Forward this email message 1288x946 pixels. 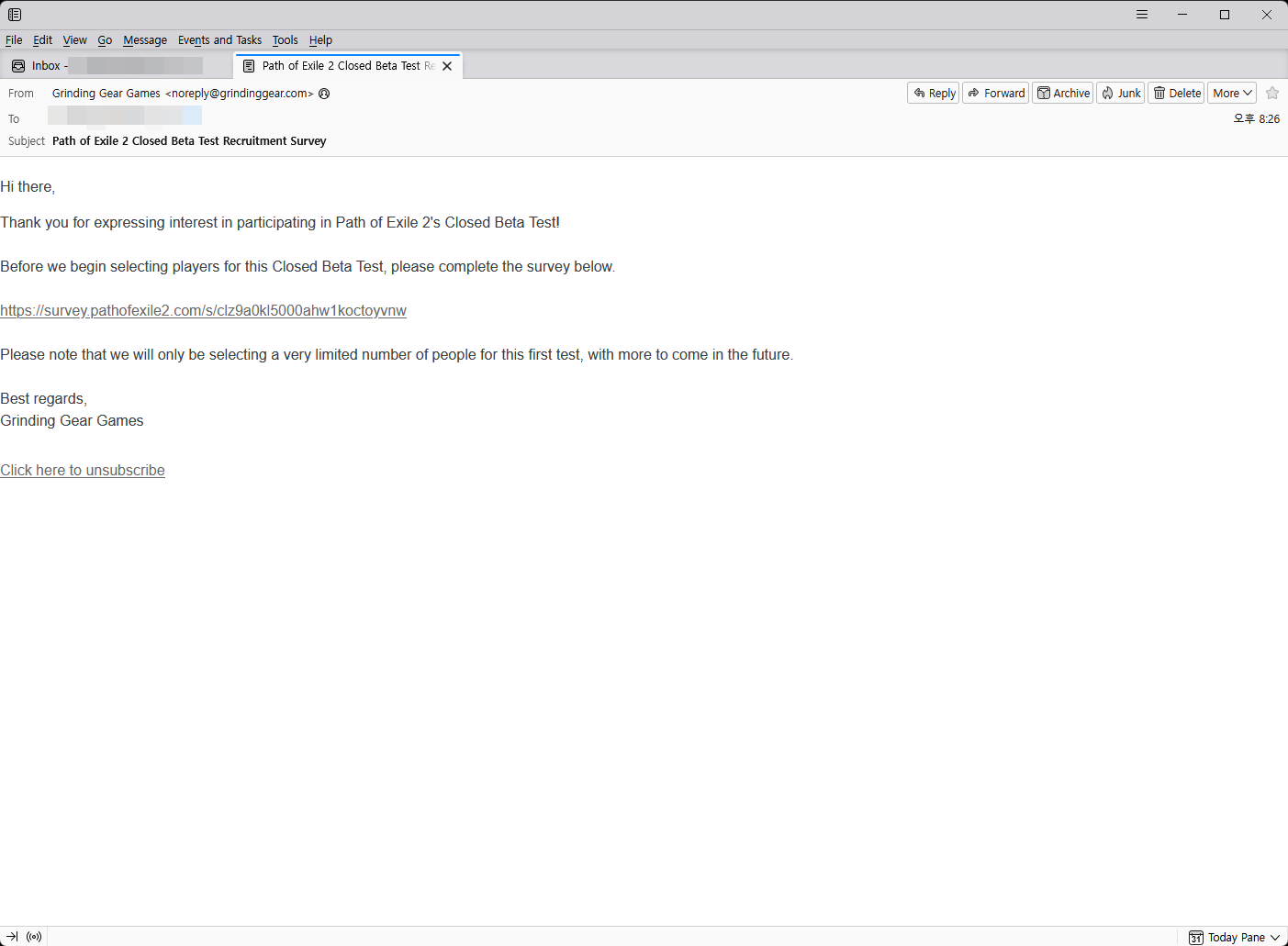coord(996,93)
